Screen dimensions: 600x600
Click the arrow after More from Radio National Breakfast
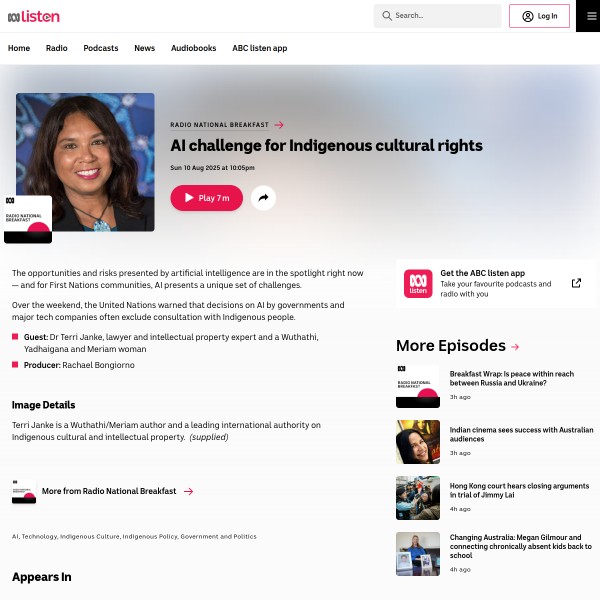(188, 491)
